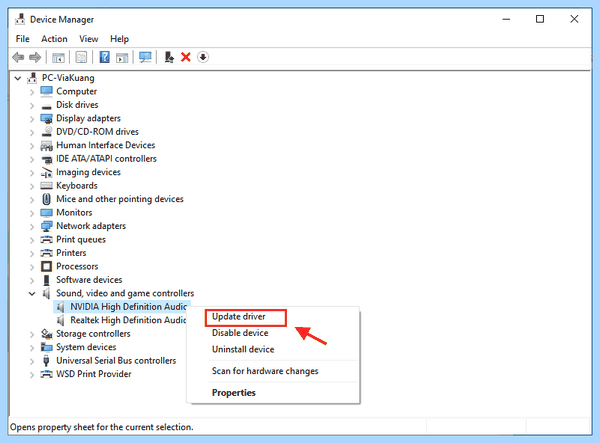Click the Device Manager title bar icon
This screenshot has height=443, width=600.
tap(20, 19)
